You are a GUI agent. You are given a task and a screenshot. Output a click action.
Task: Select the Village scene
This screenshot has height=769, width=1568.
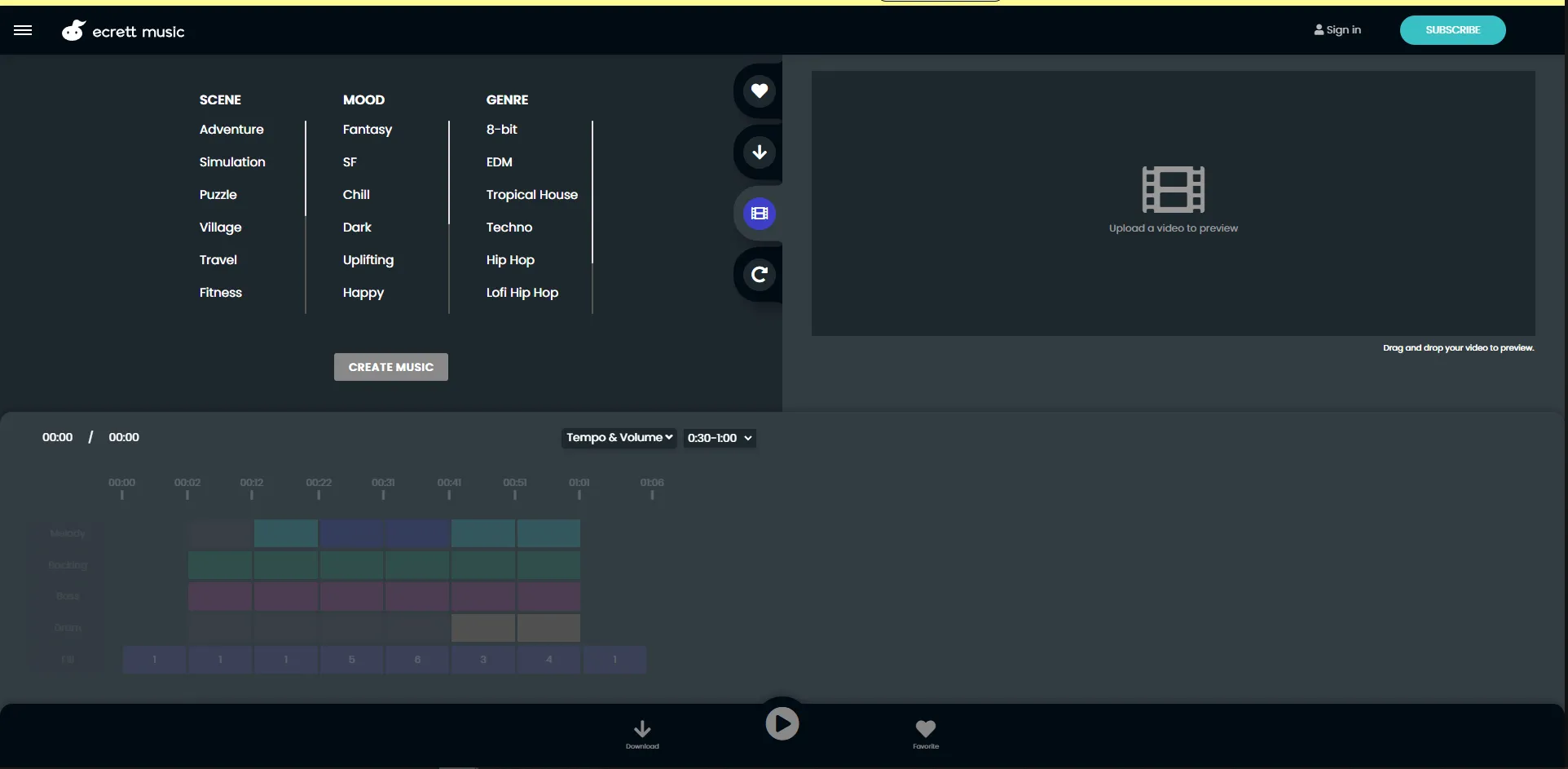[221, 228]
